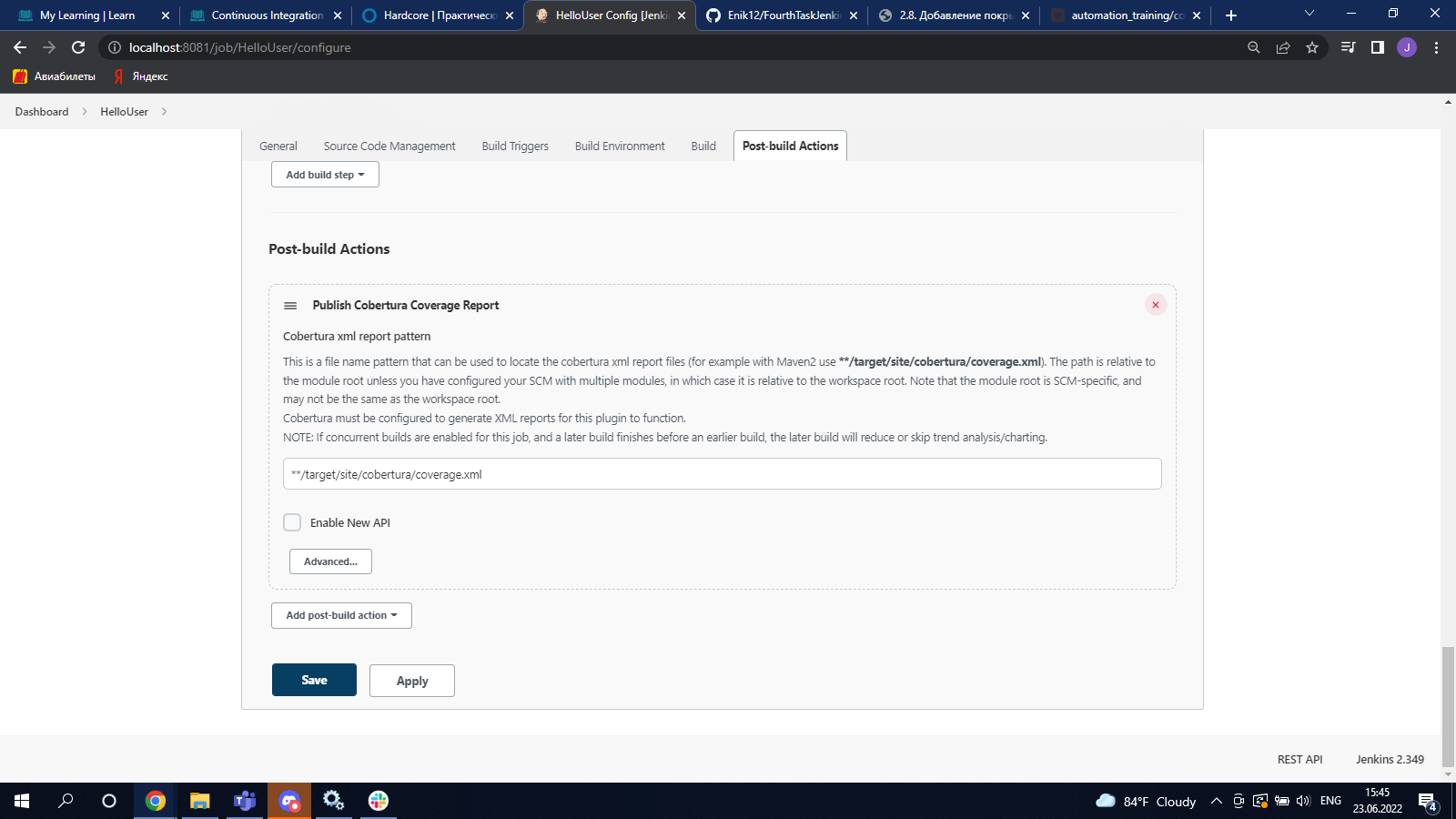
Task: Reload the Jenkins configure page
Action: pos(78,47)
